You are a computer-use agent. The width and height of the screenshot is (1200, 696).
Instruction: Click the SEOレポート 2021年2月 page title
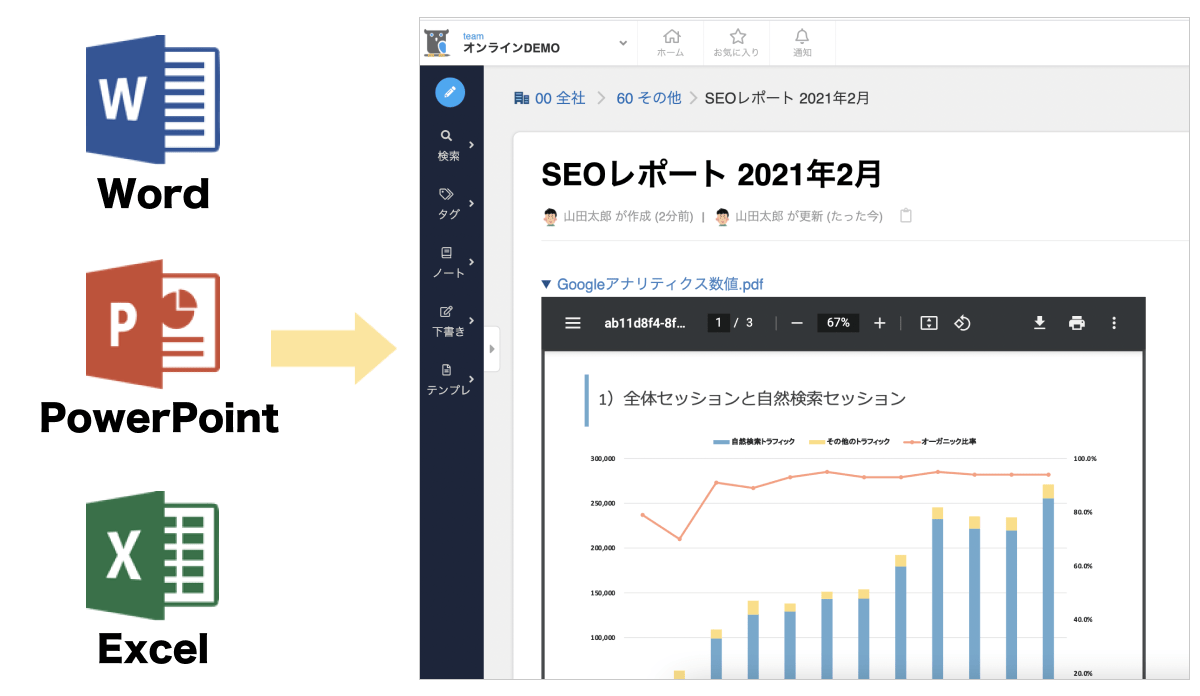pyautogui.click(x=711, y=174)
